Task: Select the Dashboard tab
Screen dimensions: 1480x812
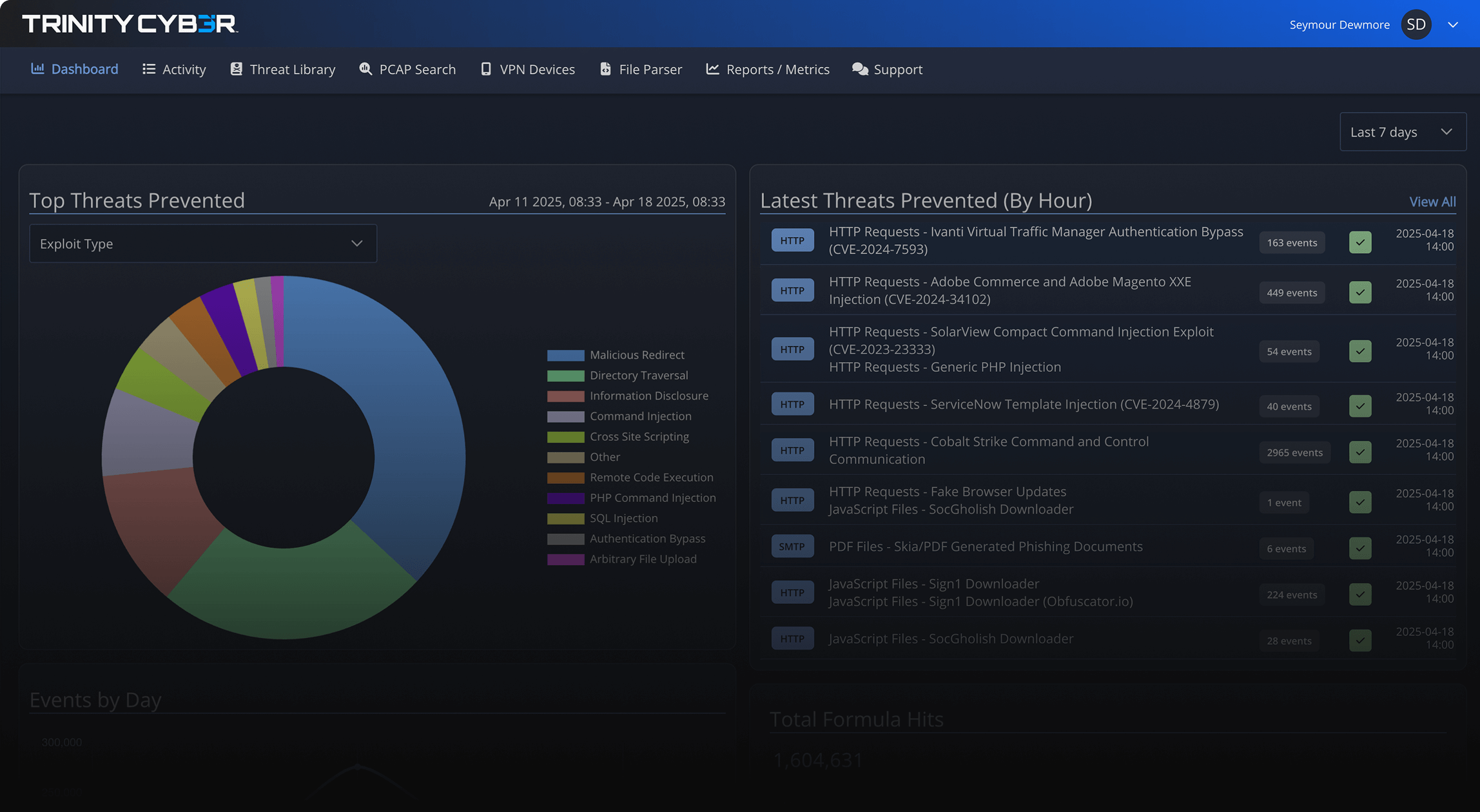Action: click(x=74, y=69)
